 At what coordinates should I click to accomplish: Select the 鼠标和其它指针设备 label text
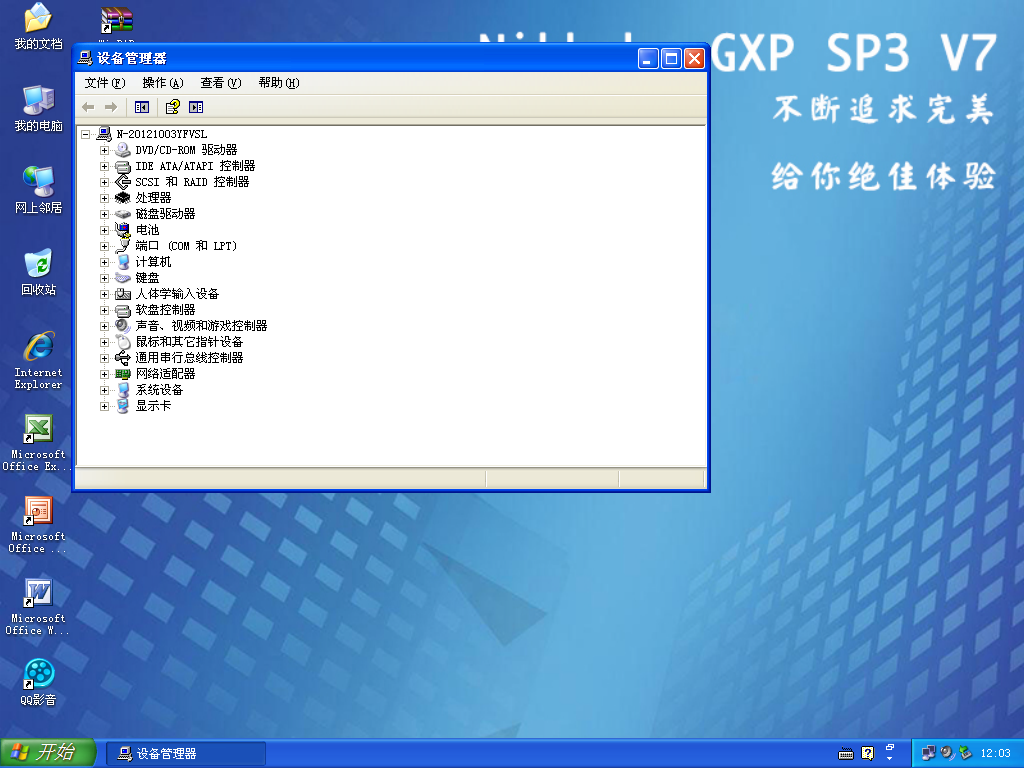point(189,342)
